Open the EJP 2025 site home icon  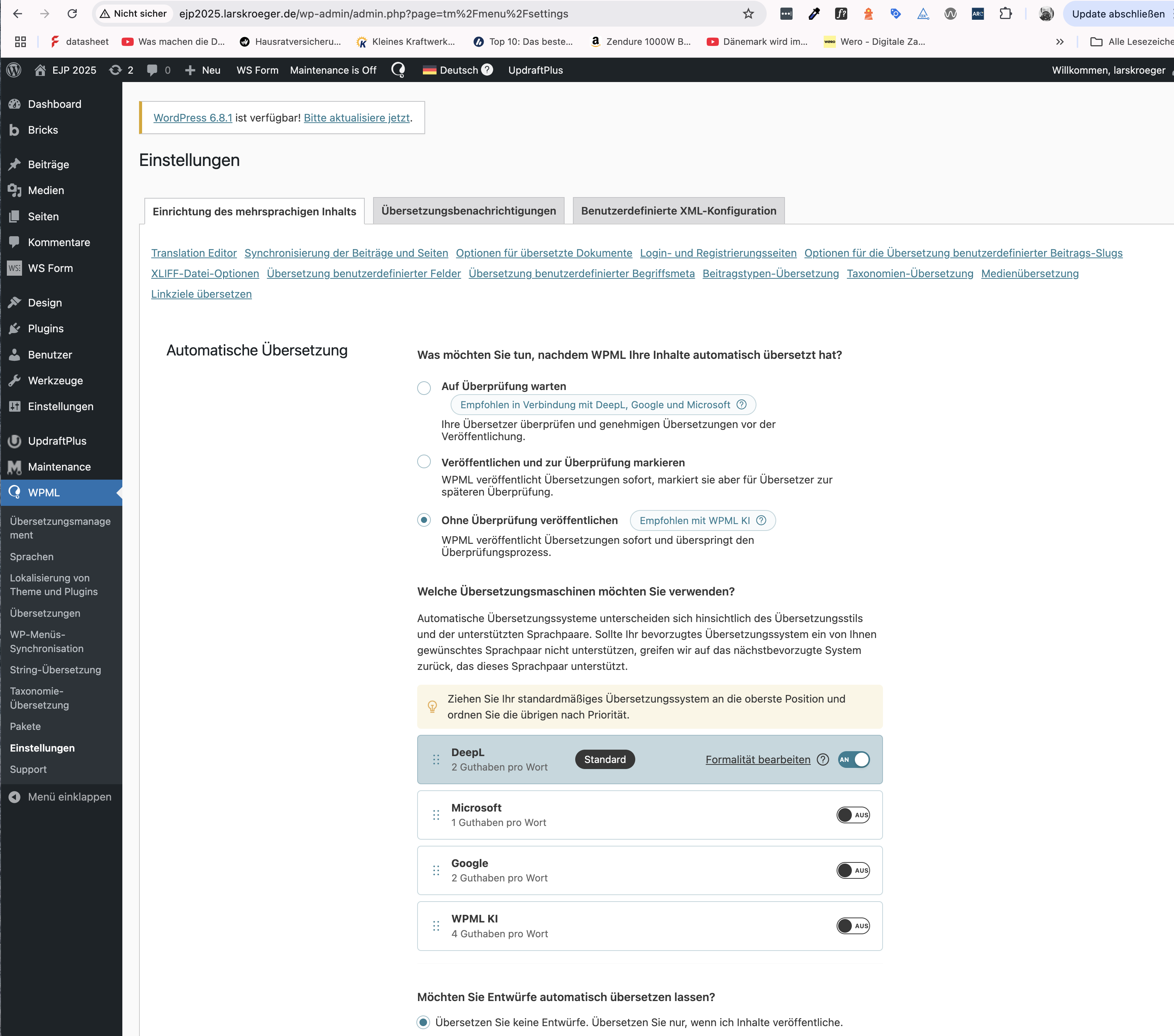click(40, 70)
